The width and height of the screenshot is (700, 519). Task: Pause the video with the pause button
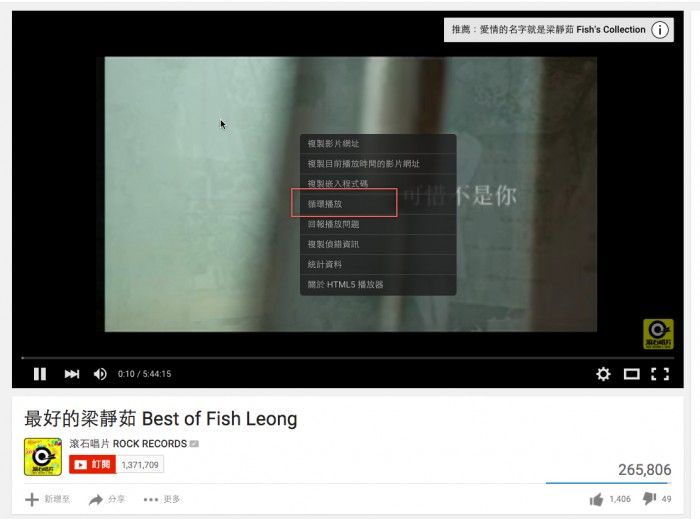[x=40, y=374]
